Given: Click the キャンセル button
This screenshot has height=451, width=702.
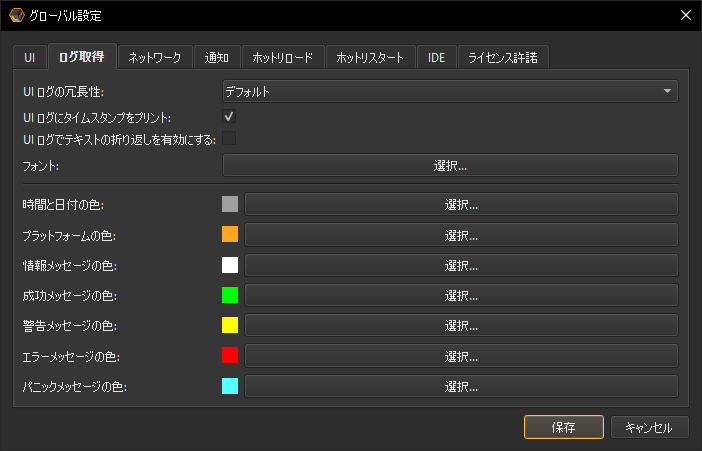Looking at the screenshot, I should click(x=649, y=427).
